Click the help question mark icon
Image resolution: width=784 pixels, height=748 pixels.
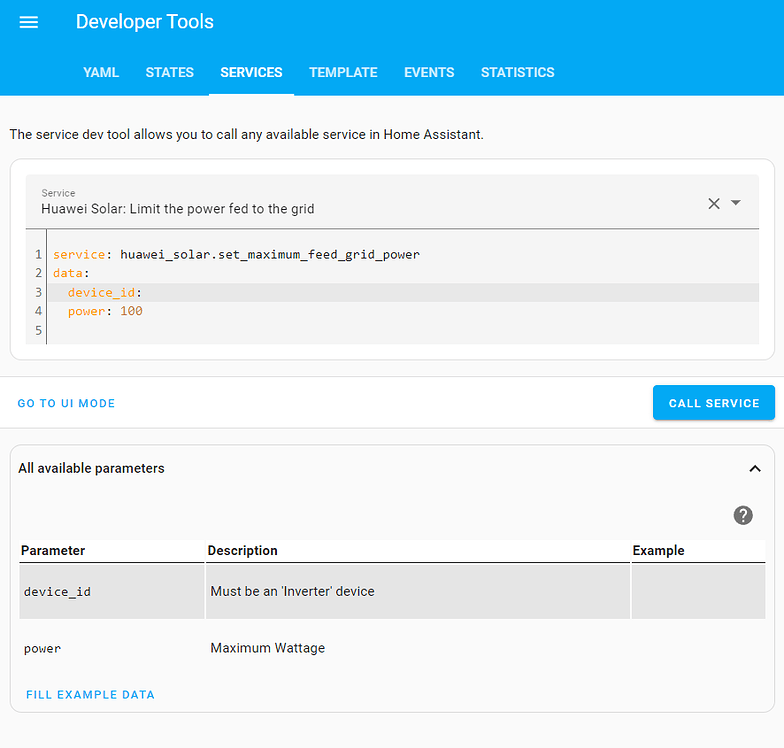tap(743, 515)
